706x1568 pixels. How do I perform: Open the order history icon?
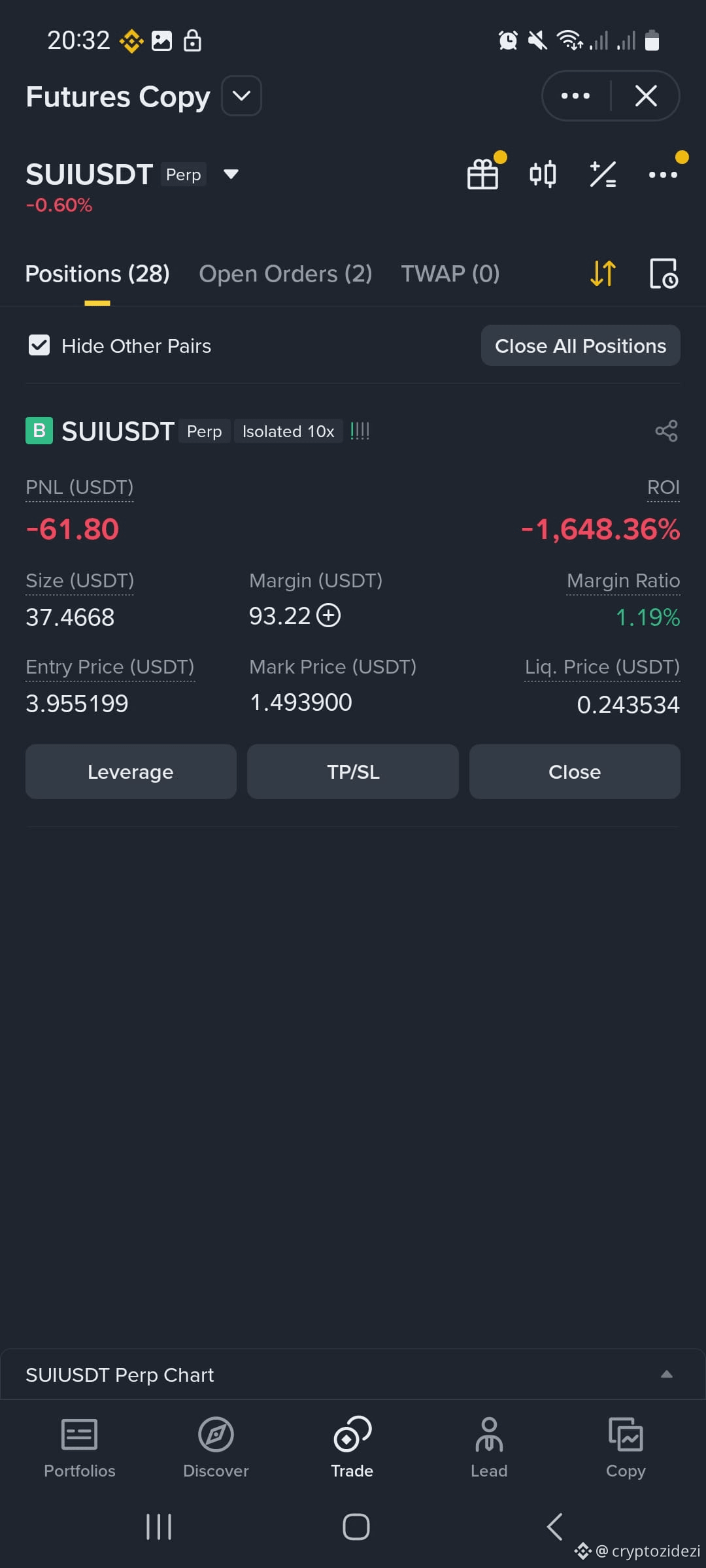[664, 273]
